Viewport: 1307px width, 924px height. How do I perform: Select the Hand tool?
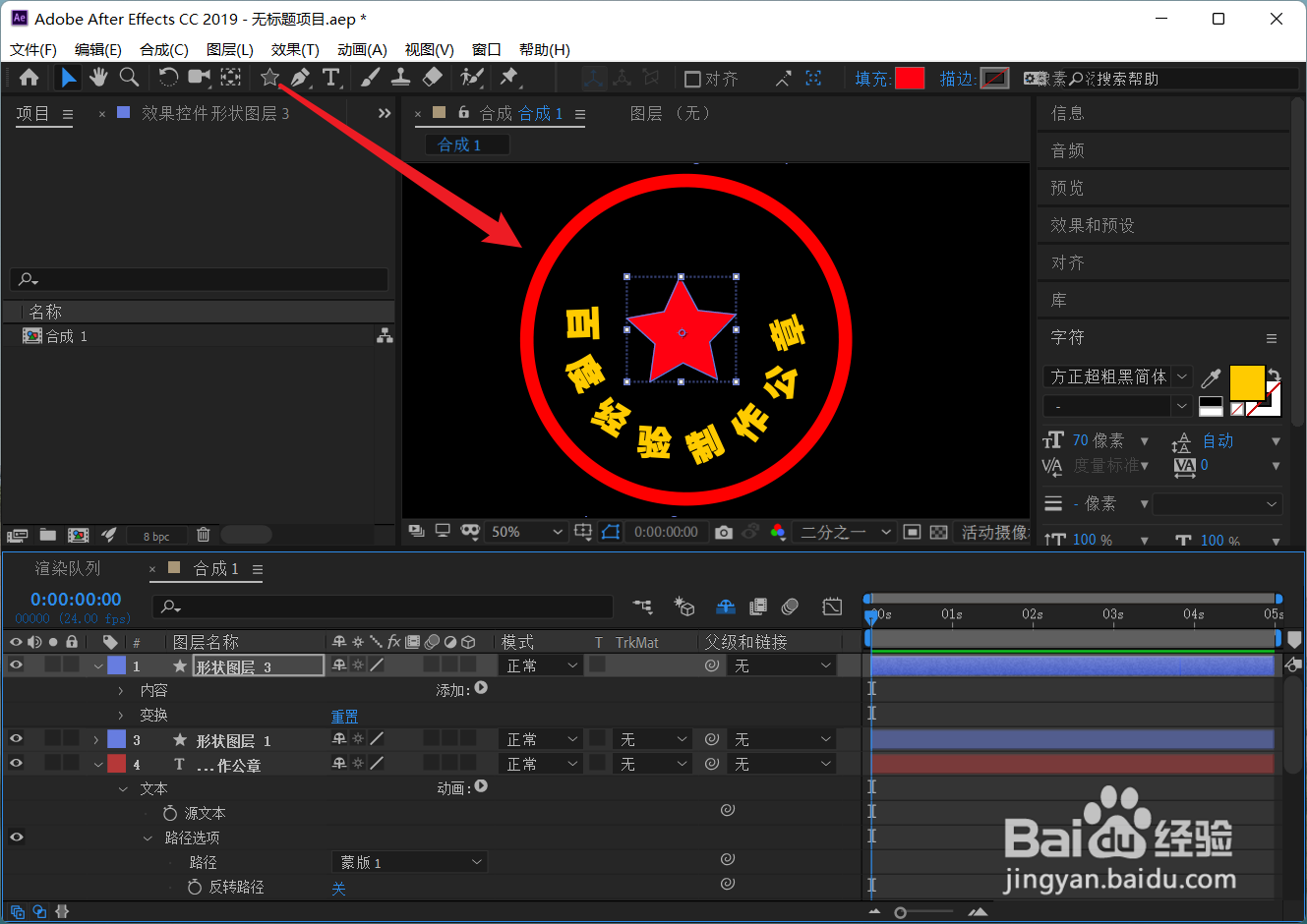point(98,78)
